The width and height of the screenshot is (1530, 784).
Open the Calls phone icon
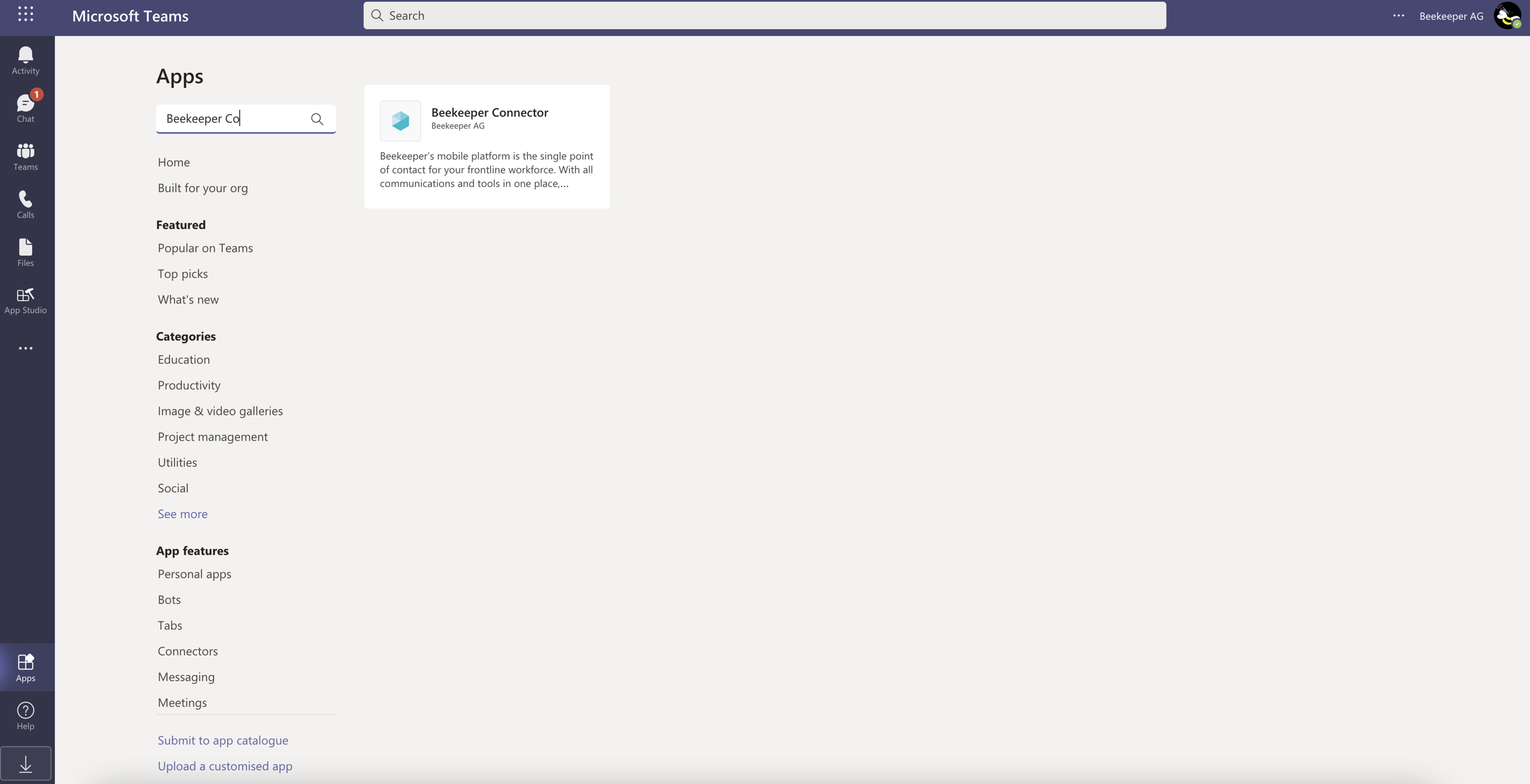pyautogui.click(x=25, y=204)
